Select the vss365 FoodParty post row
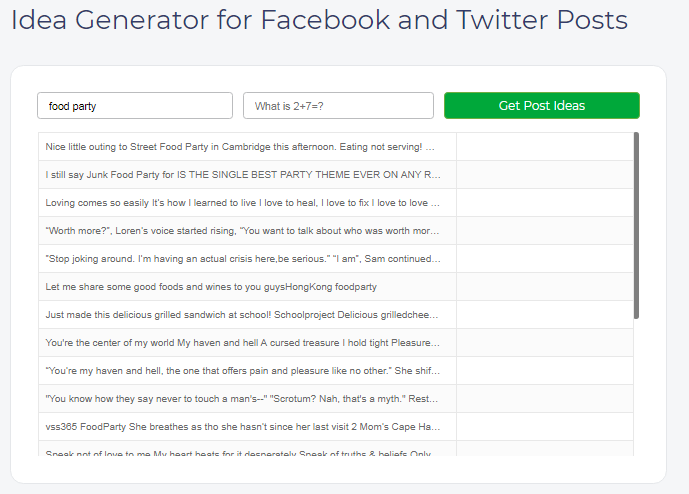 coord(247,427)
